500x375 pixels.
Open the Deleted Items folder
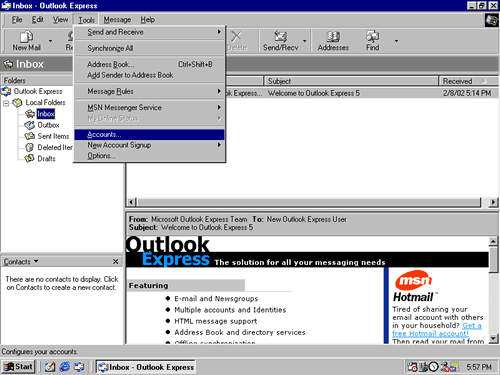tap(55, 147)
